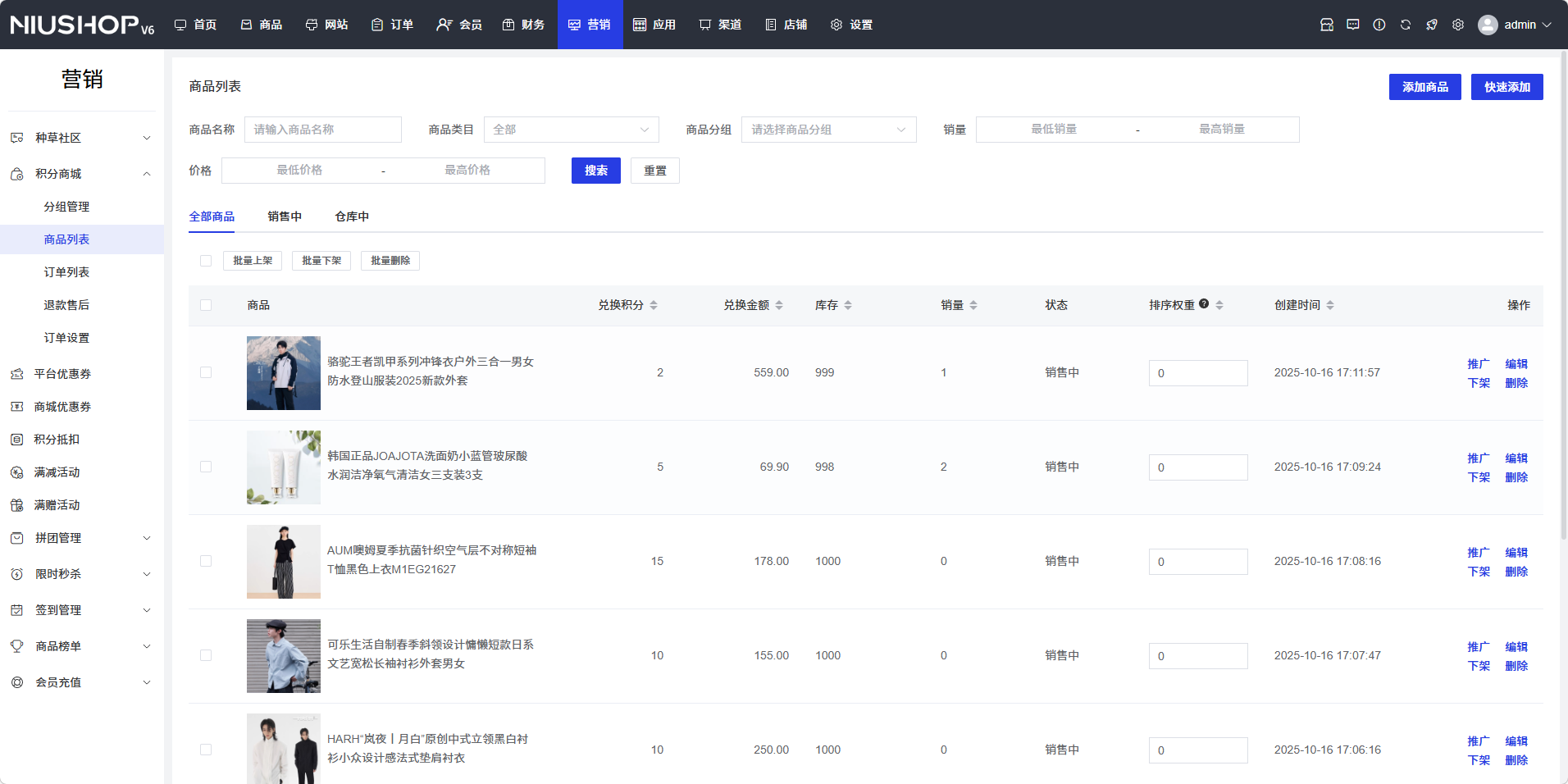Expand the 商品分组 selector
The width and height of the screenshot is (1568, 784).
click(828, 130)
